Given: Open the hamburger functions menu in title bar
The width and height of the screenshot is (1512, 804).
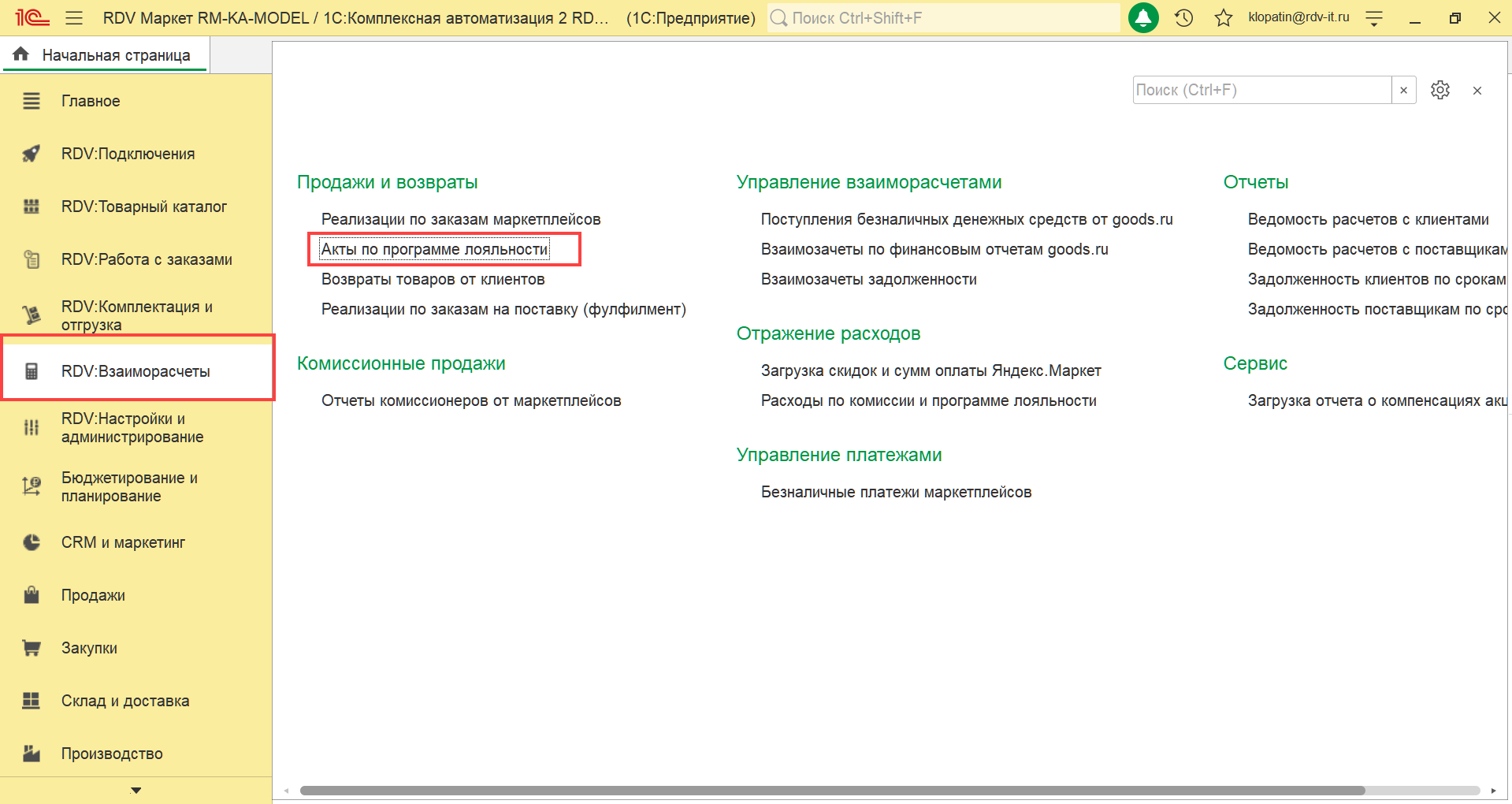Looking at the screenshot, I should click(74, 17).
